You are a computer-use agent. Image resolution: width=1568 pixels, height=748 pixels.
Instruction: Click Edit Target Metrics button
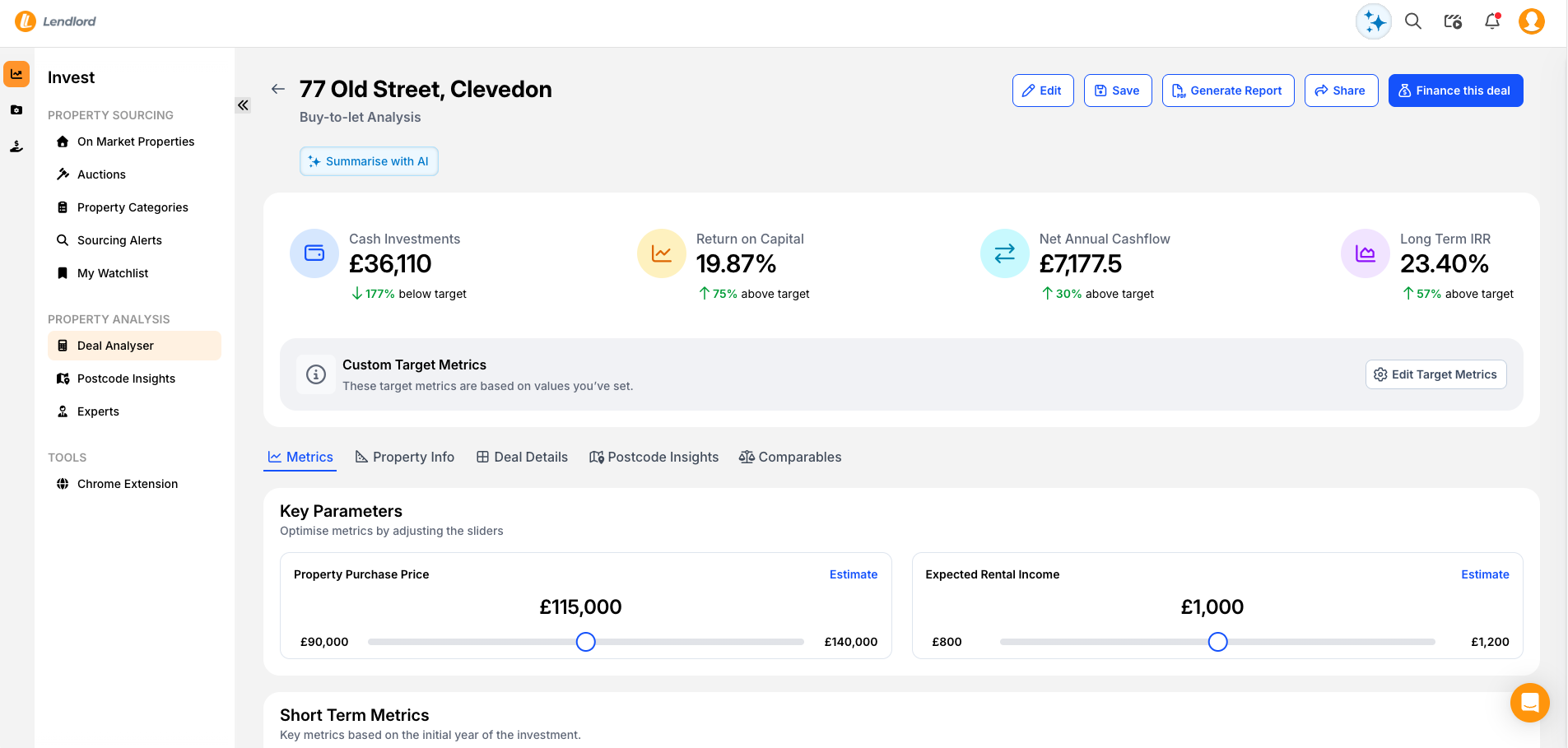pyautogui.click(x=1435, y=374)
